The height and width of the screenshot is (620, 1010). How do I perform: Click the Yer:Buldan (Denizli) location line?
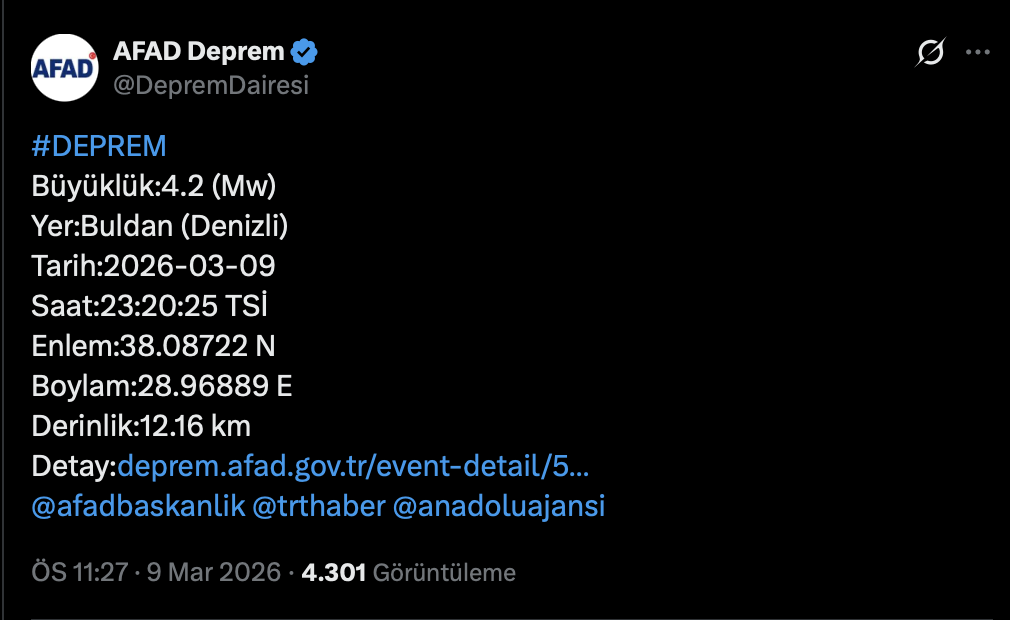pyautogui.click(x=160, y=226)
